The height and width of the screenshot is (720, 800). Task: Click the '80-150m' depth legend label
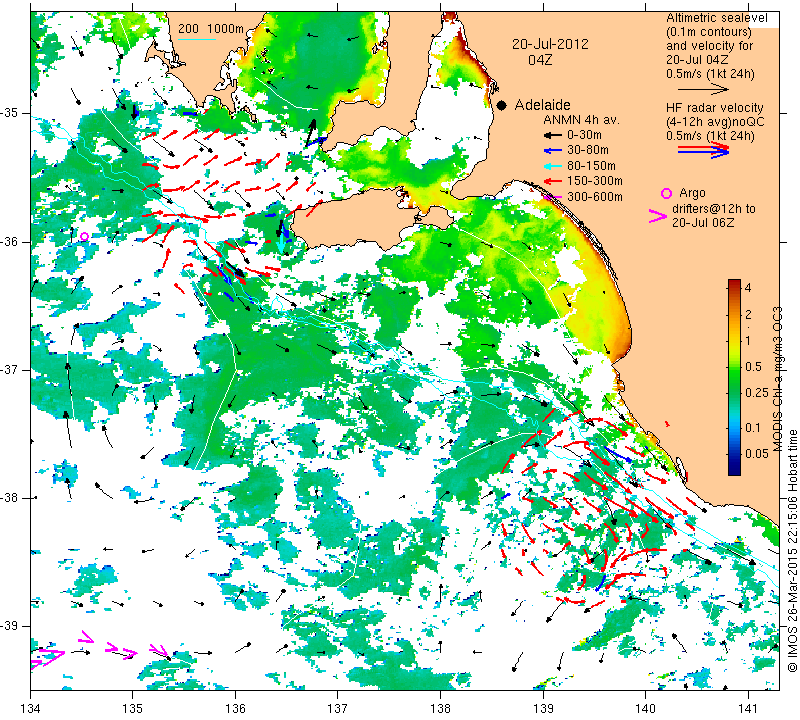click(x=591, y=166)
